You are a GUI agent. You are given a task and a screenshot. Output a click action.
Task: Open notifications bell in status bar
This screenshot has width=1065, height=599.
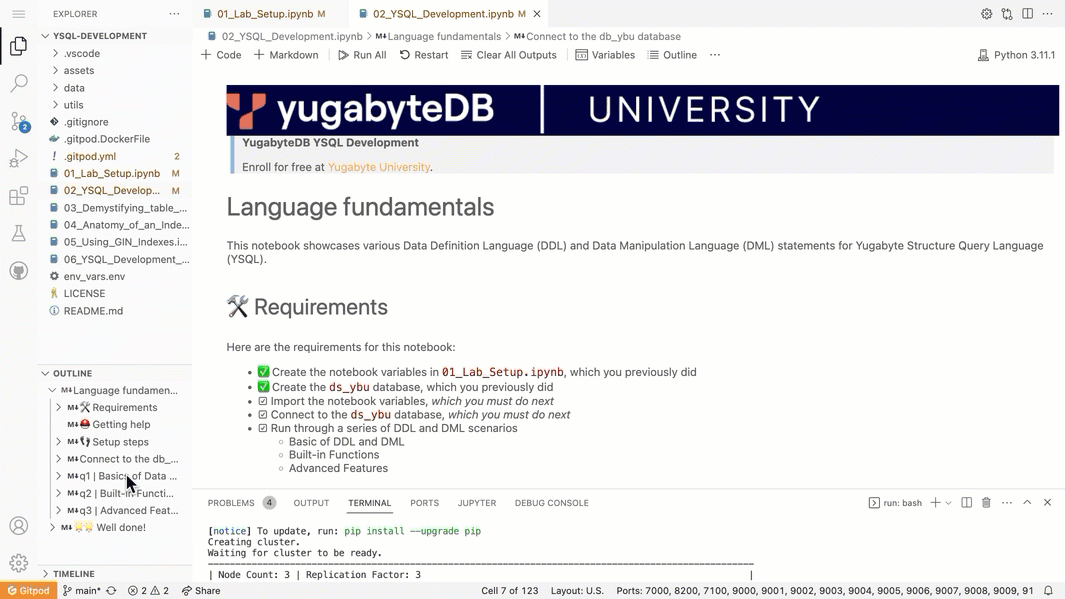1048,591
